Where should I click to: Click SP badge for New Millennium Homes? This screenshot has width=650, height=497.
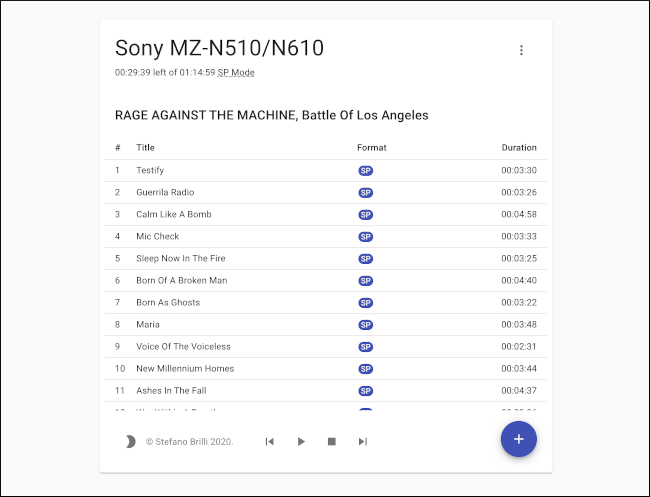366,369
